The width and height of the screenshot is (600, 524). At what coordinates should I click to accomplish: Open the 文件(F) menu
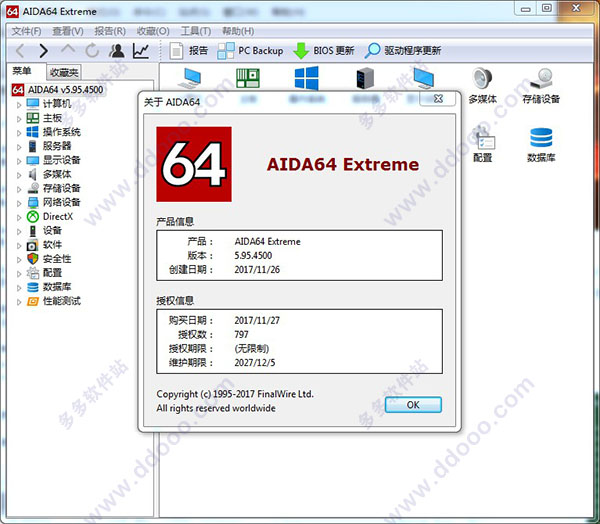coord(26,31)
